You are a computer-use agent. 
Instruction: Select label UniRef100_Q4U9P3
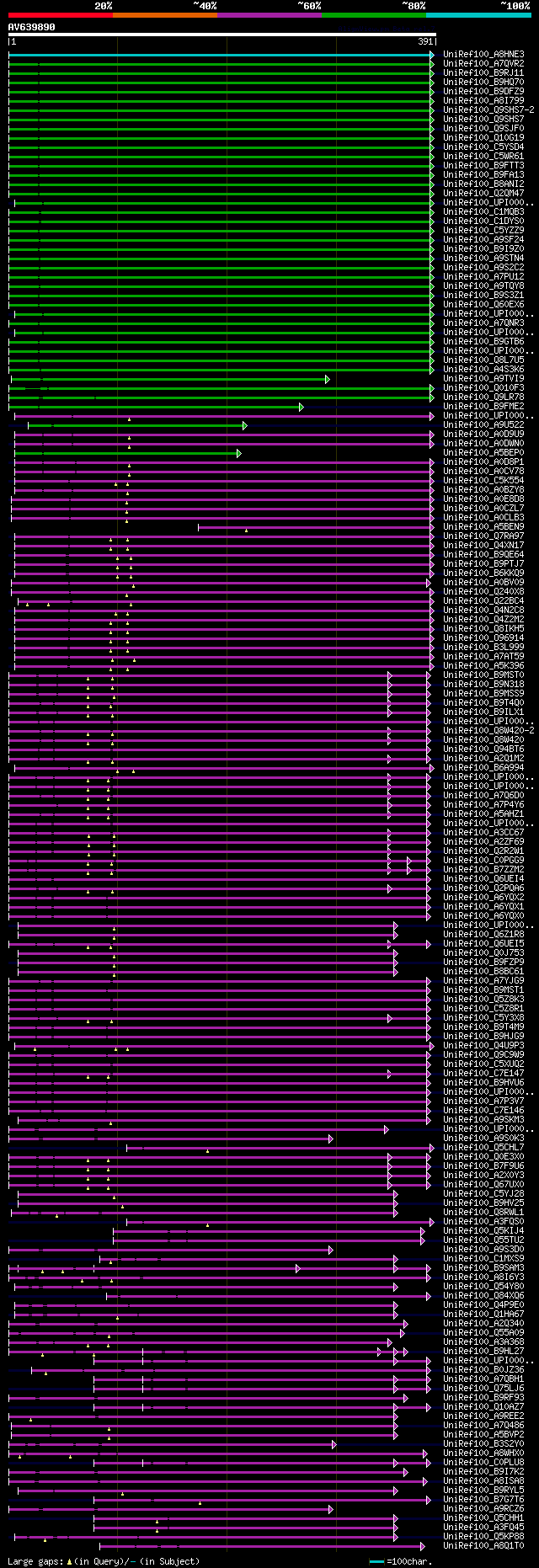483,1046
